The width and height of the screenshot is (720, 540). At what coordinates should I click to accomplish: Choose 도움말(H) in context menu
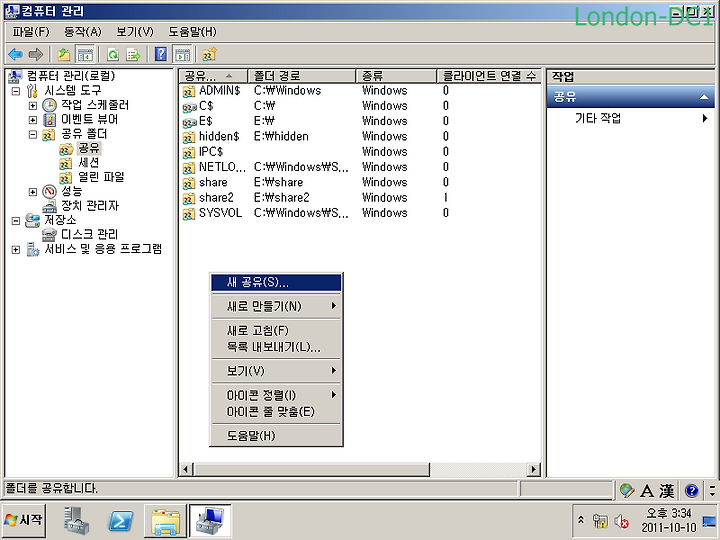[276, 435]
